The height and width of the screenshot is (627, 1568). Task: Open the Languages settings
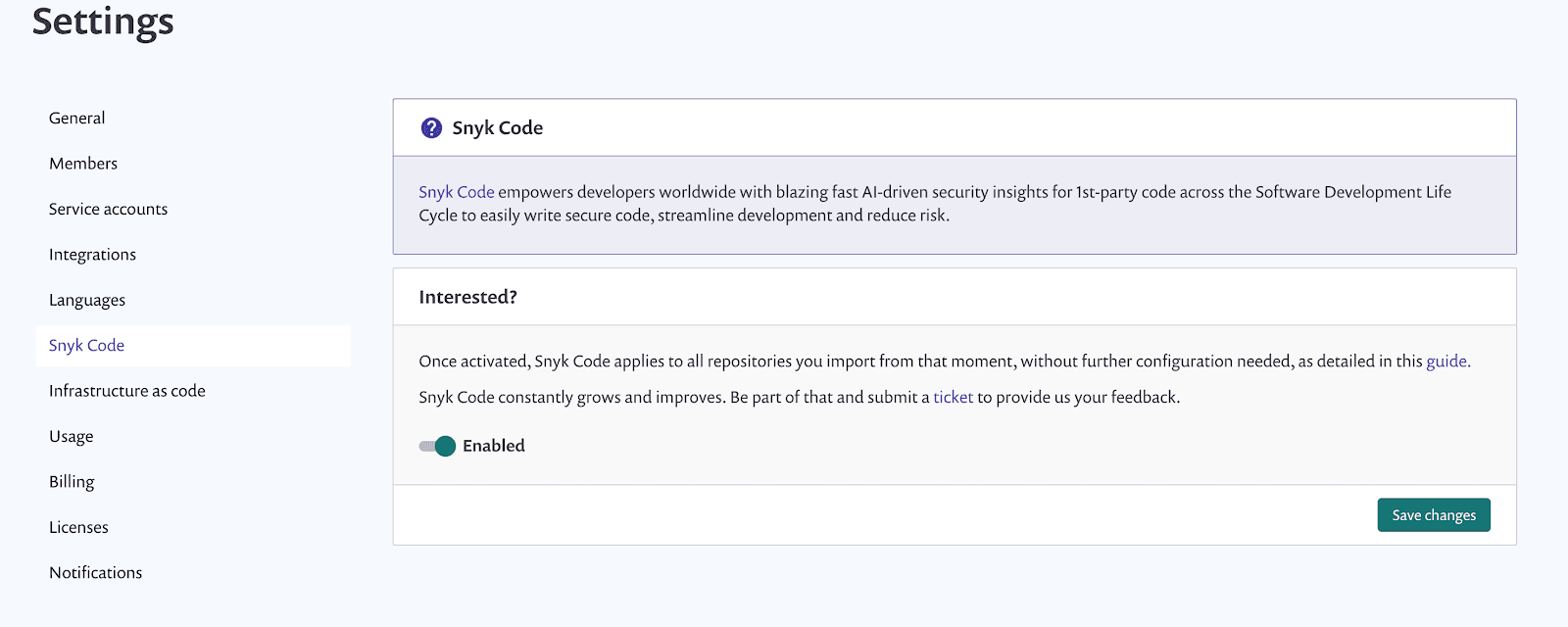tap(87, 300)
